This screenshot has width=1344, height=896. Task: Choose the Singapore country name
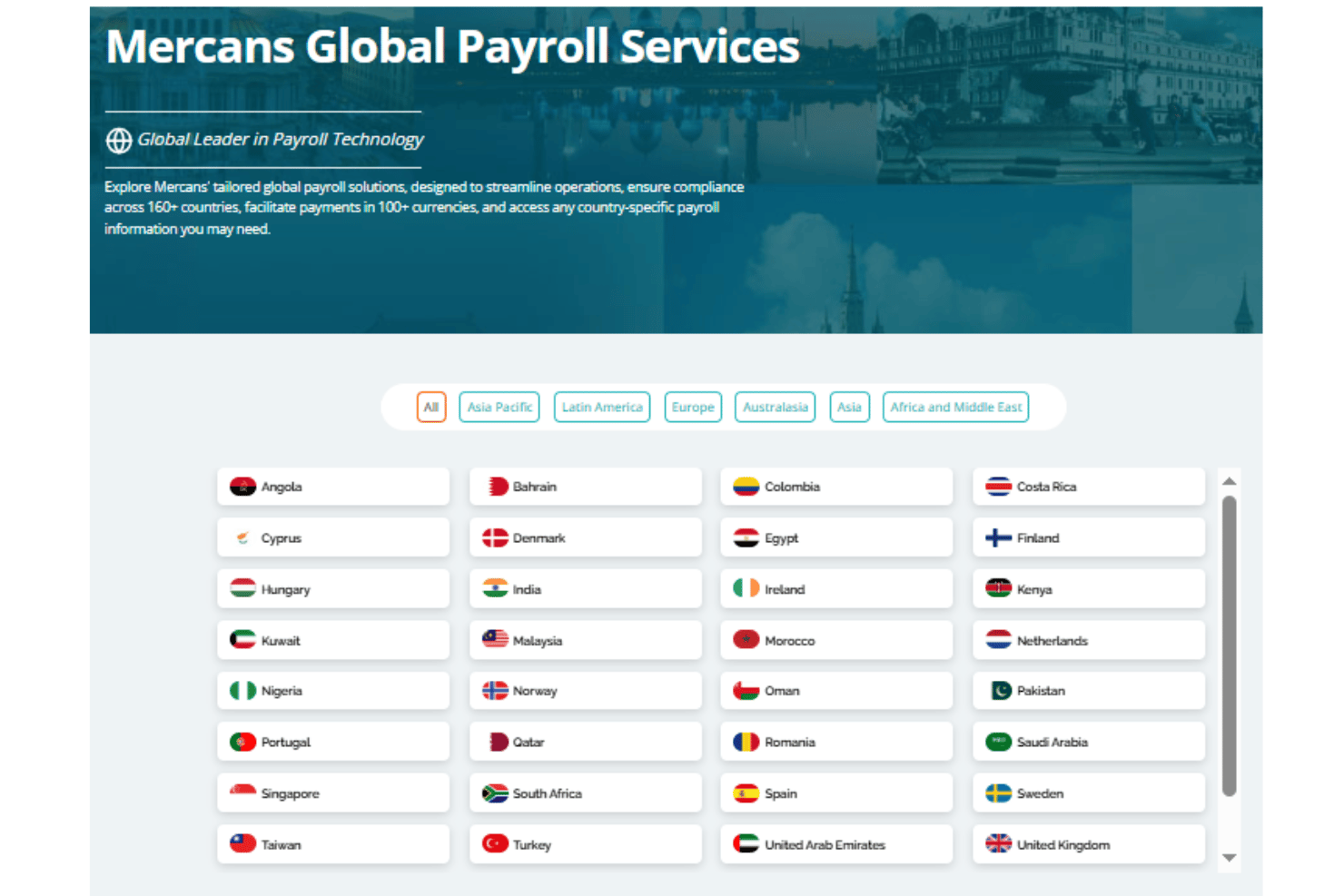point(290,793)
